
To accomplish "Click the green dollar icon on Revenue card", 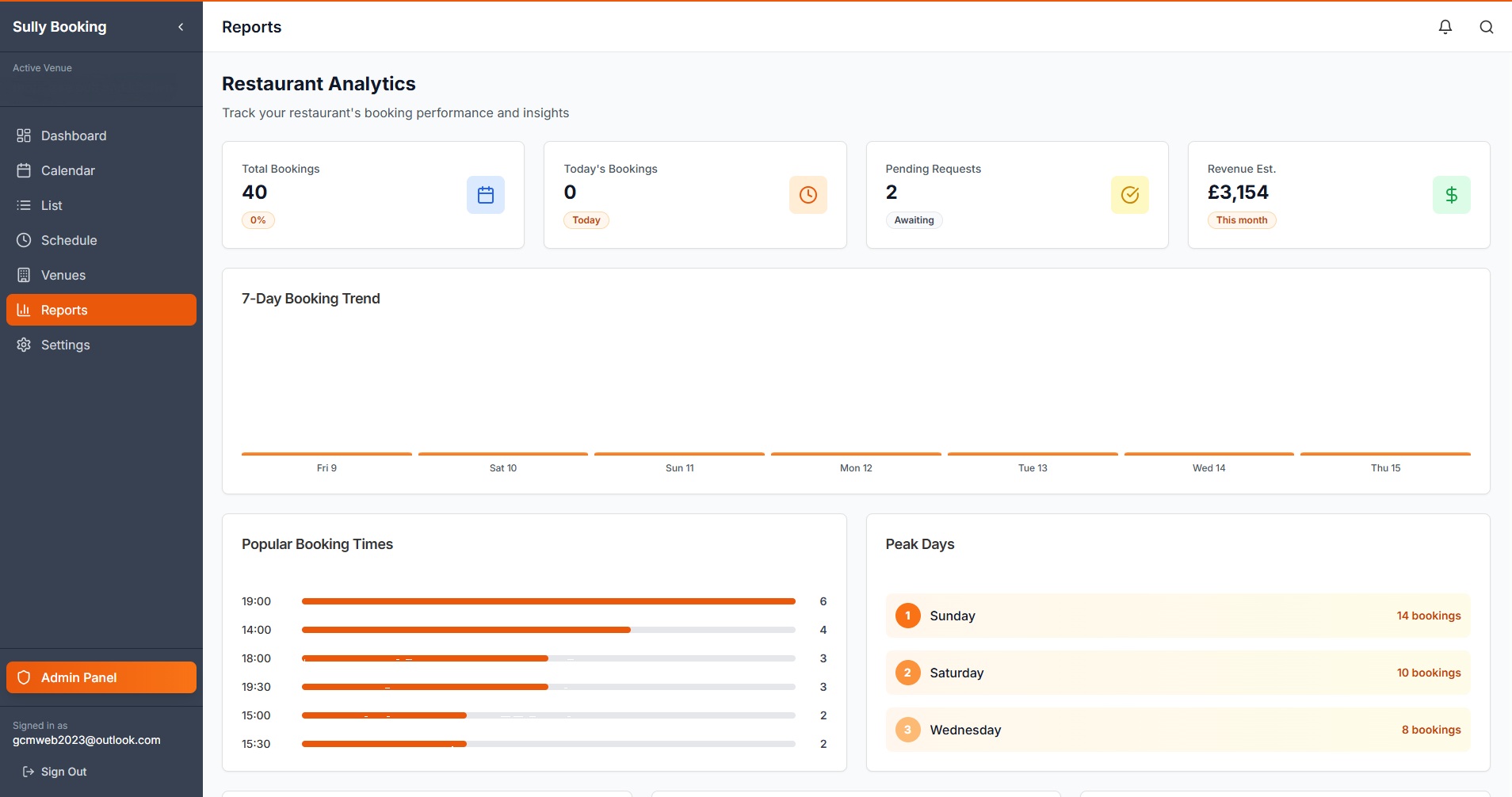I will click(1451, 194).
